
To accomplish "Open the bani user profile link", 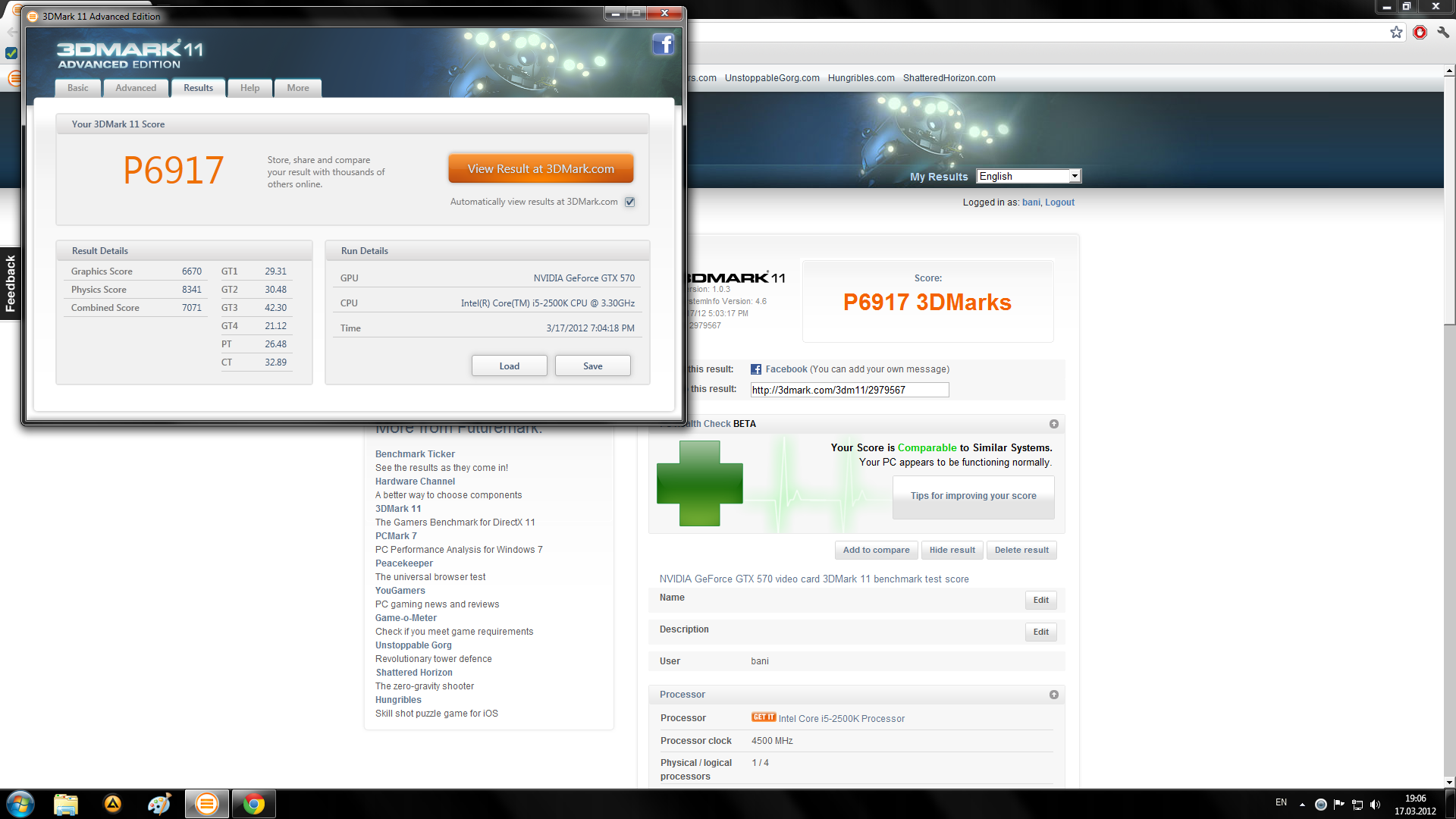I will click(x=1031, y=202).
